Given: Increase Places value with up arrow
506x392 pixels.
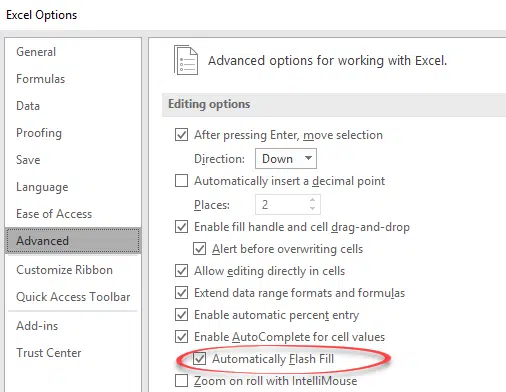Looking at the screenshot, I should pos(312,200).
